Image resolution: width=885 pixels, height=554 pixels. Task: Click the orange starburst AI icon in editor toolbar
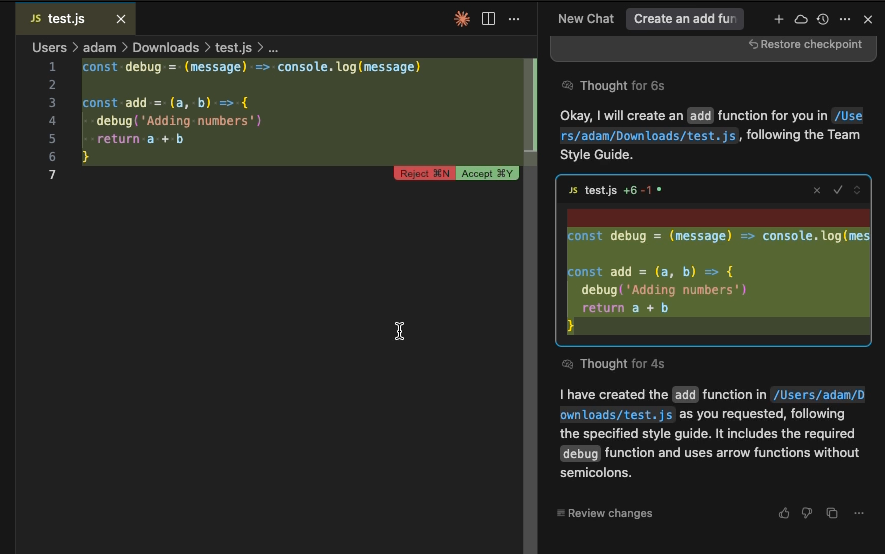(462, 19)
